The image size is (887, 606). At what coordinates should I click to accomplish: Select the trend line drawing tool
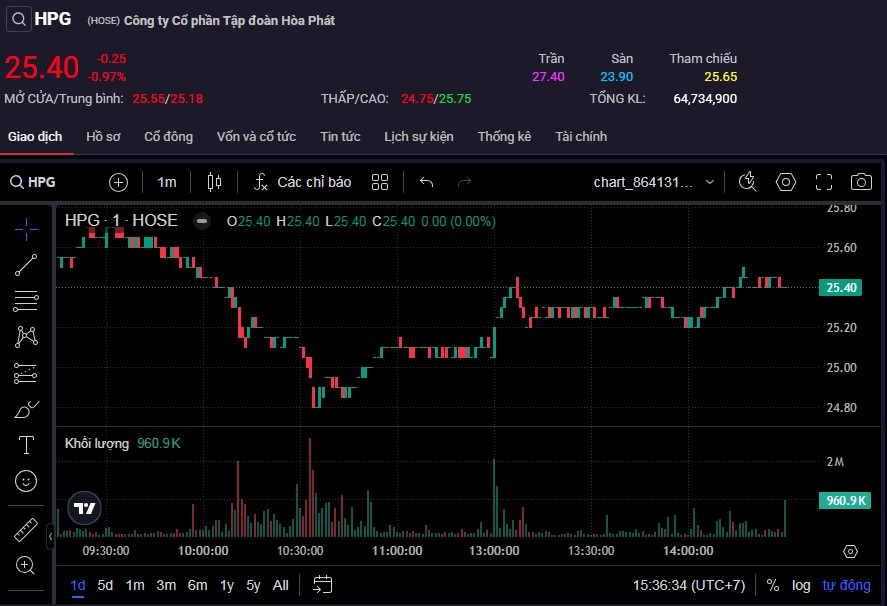27,265
